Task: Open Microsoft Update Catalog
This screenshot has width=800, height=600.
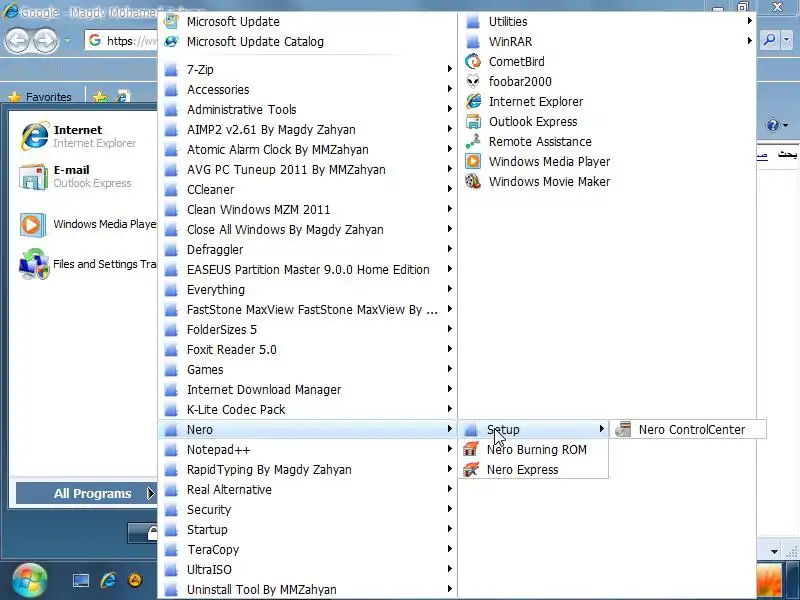Action: (308, 42)
